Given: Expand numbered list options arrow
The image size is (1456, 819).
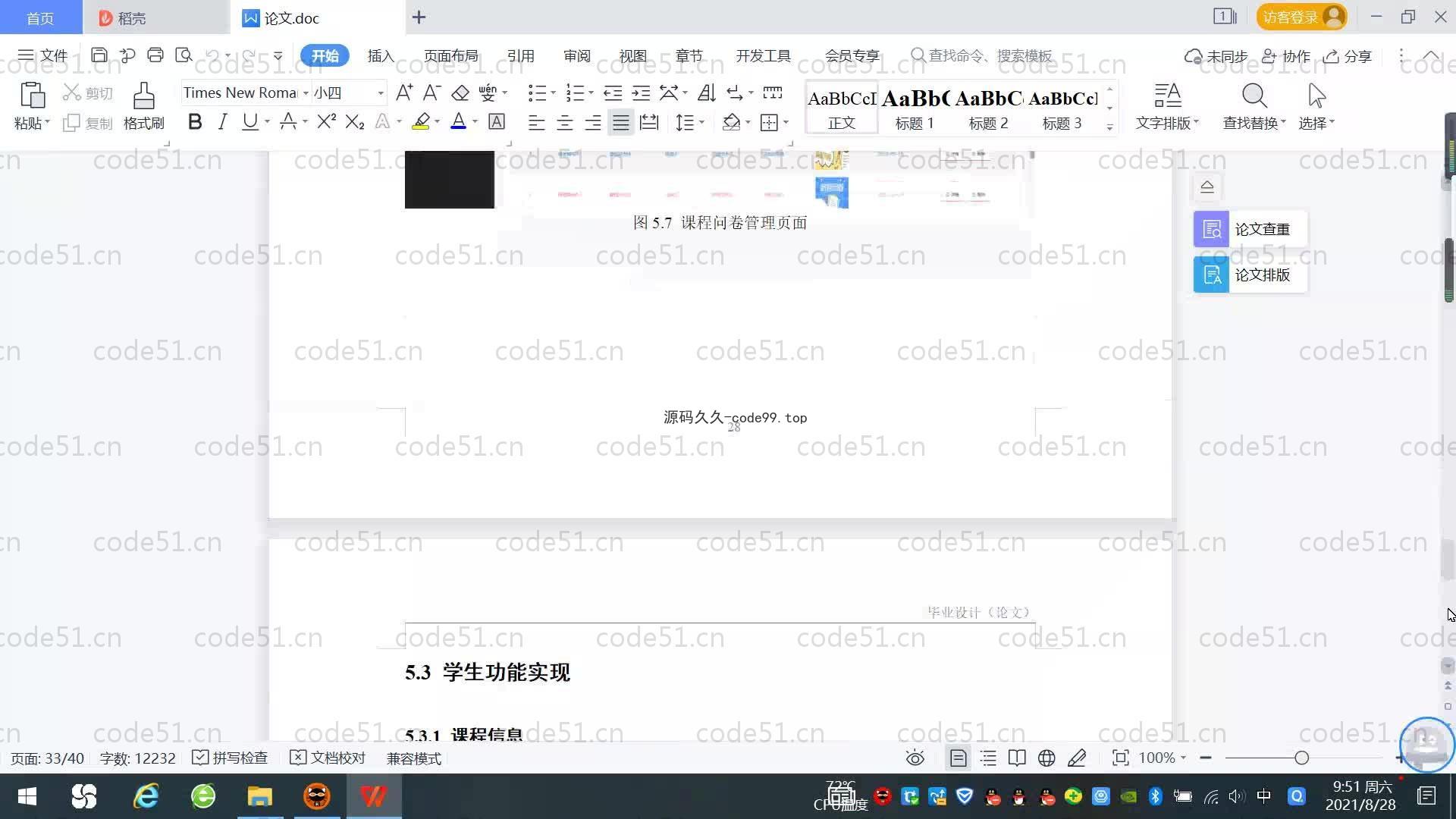Looking at the screenshot, I should [x=591, y=93].
